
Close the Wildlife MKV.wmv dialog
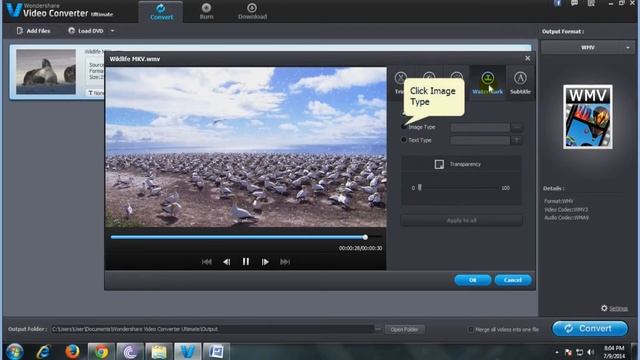527,58
